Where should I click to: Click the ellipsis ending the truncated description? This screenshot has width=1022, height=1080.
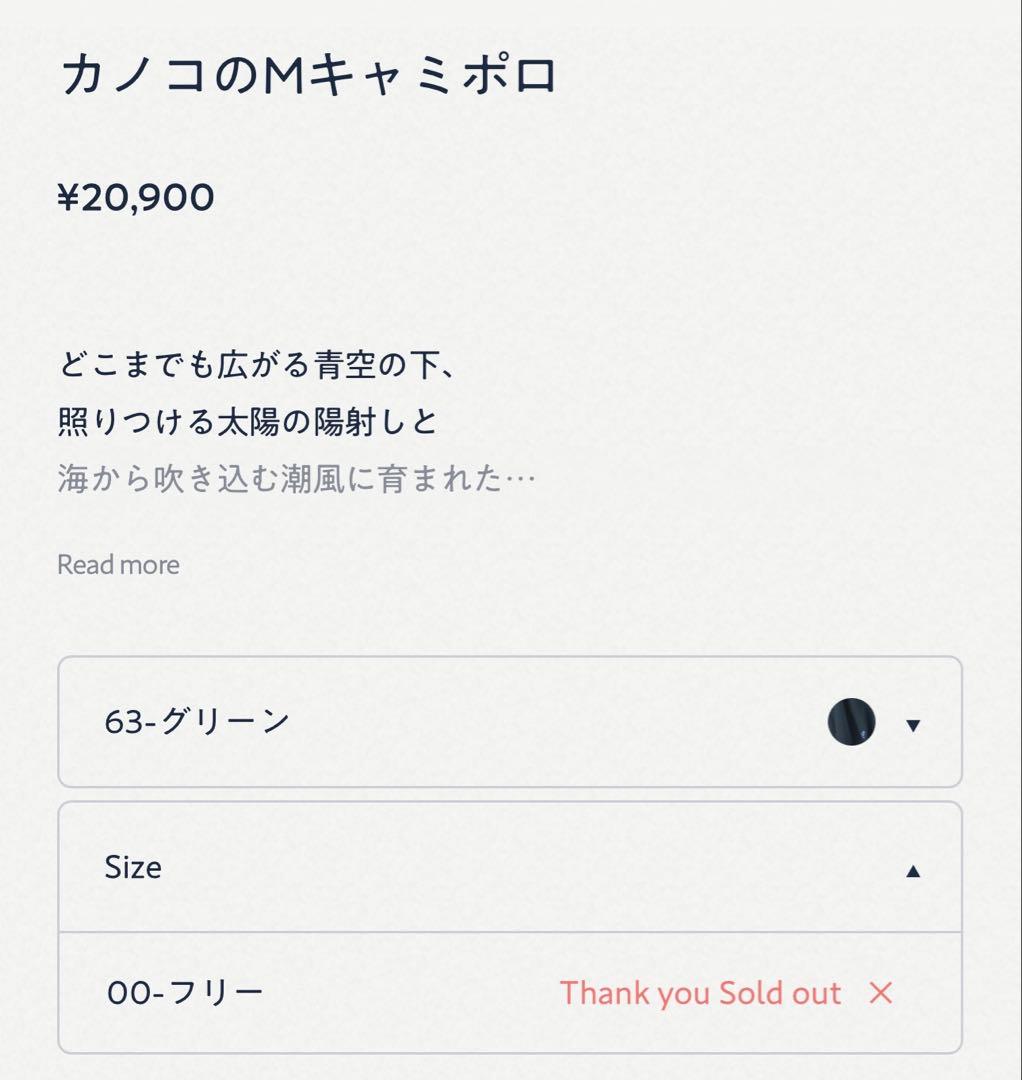[x=520, y=480]
